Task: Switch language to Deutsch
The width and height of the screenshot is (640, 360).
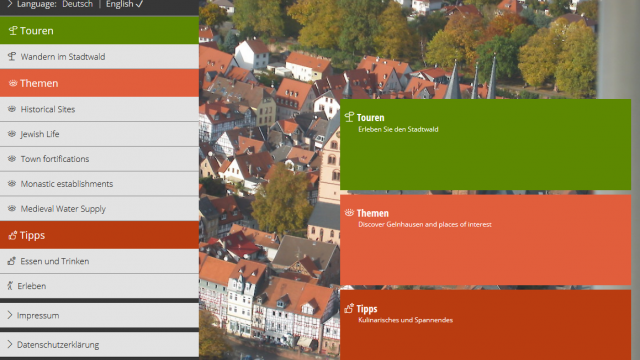Action: [x=78, y=4]
